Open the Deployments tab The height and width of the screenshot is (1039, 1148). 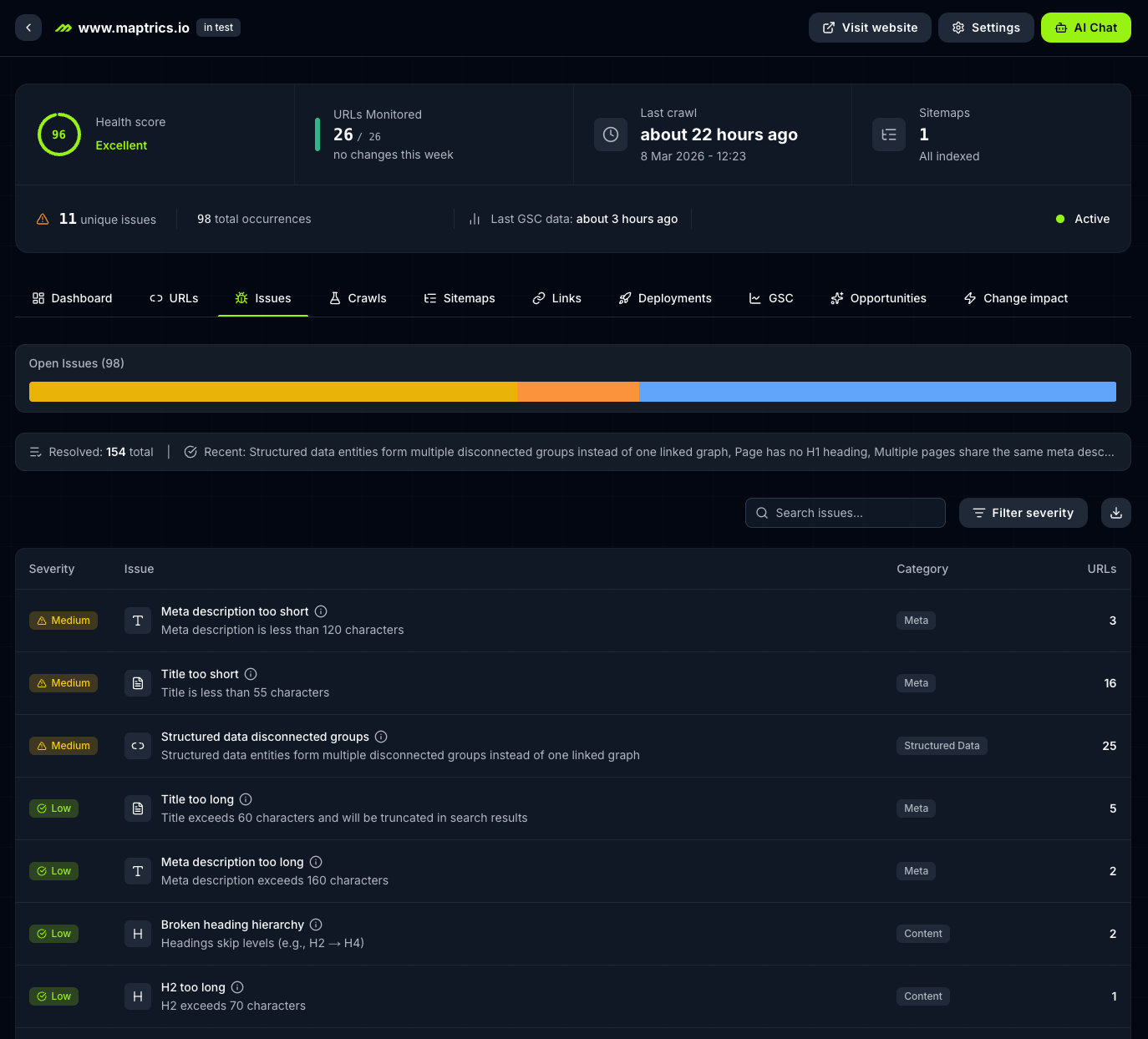tap(665, 298)
